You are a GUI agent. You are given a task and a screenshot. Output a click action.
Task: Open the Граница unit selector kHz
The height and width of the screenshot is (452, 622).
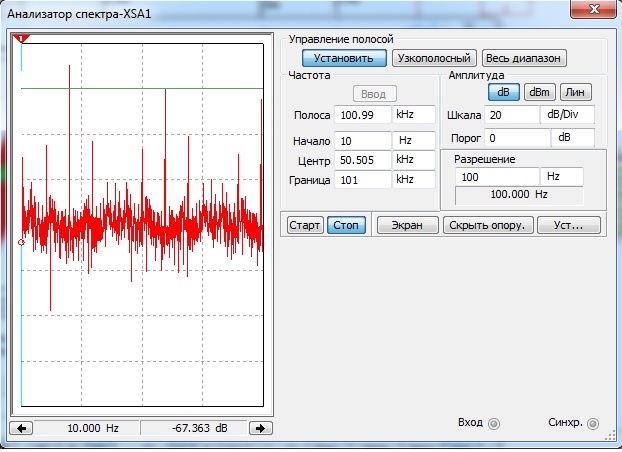[x=414, y=180]
